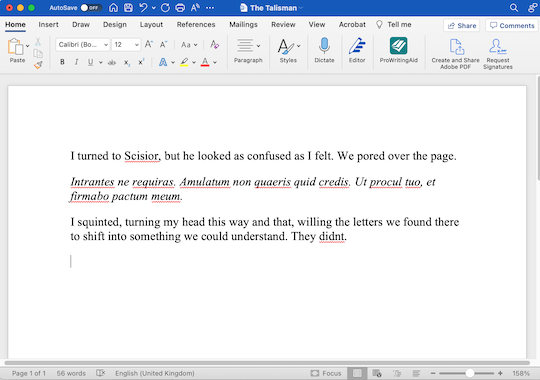The width and height of the screenshot is (540, 380).
Task: Toggle underline formatting
Action: point(90,62)
